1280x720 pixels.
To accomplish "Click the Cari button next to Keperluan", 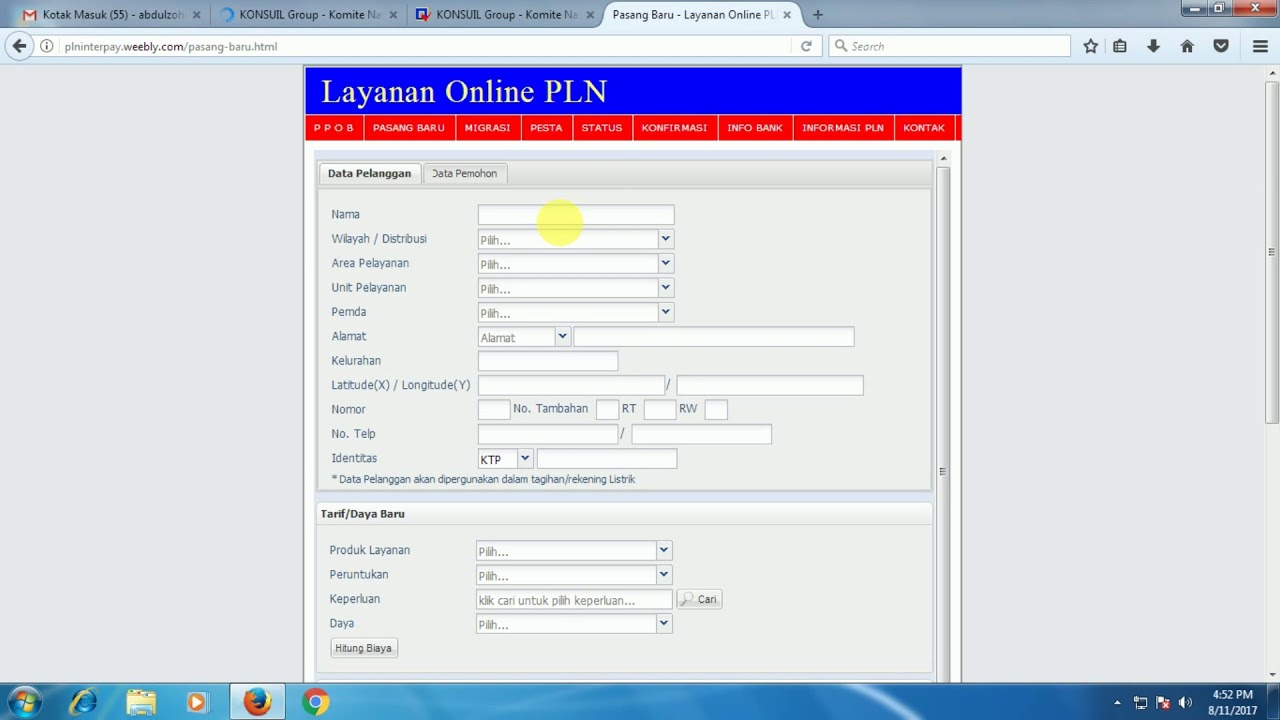I will coord(699,599).
